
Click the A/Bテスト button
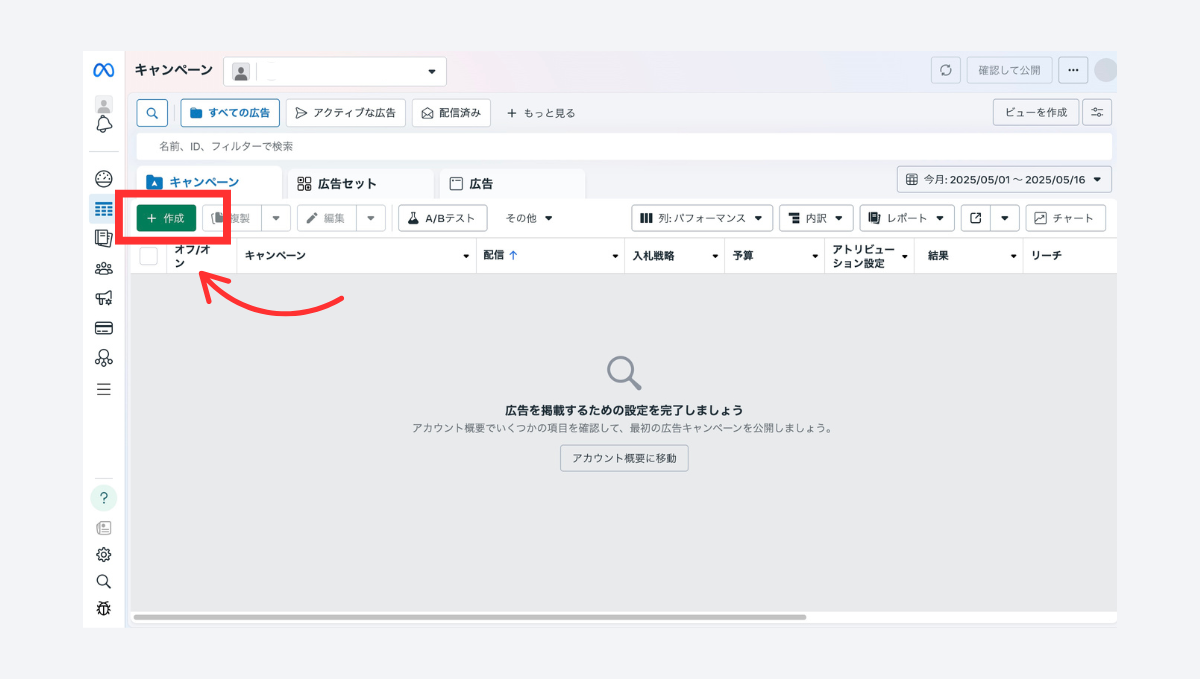[442, 218]
